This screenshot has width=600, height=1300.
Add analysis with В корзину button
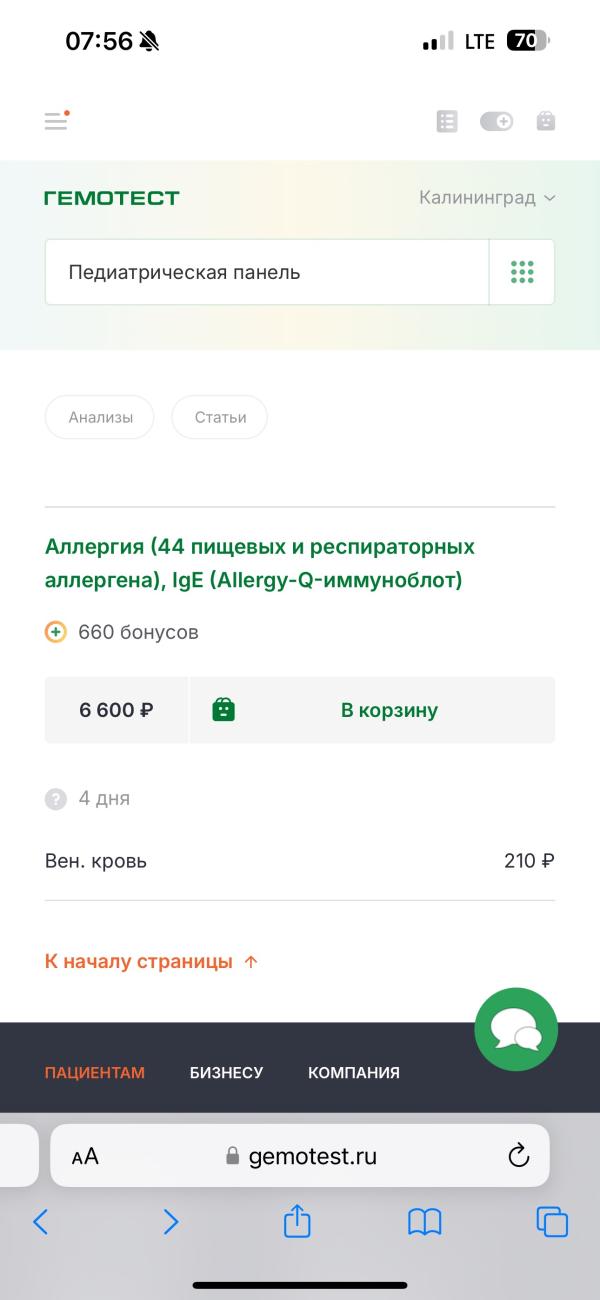click(372, 710)
